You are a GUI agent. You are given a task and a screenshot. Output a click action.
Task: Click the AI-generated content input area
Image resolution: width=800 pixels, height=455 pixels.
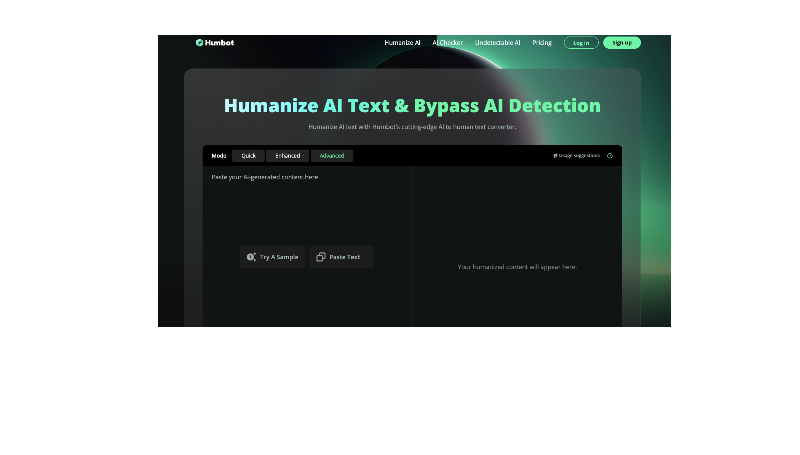click(x=308, y=246)
